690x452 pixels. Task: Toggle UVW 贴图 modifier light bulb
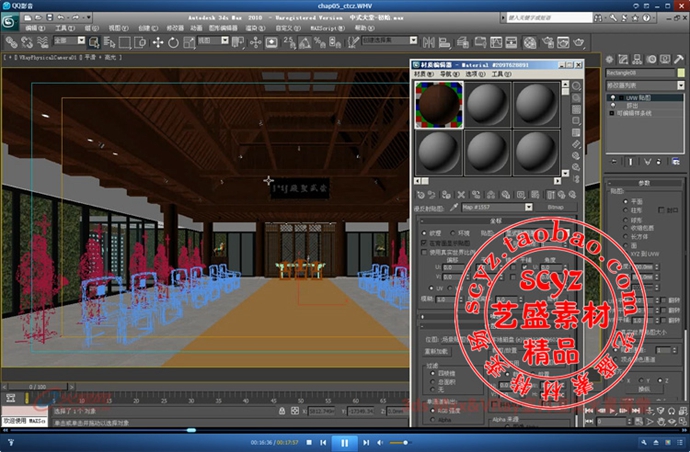click(x=613, y=98)
